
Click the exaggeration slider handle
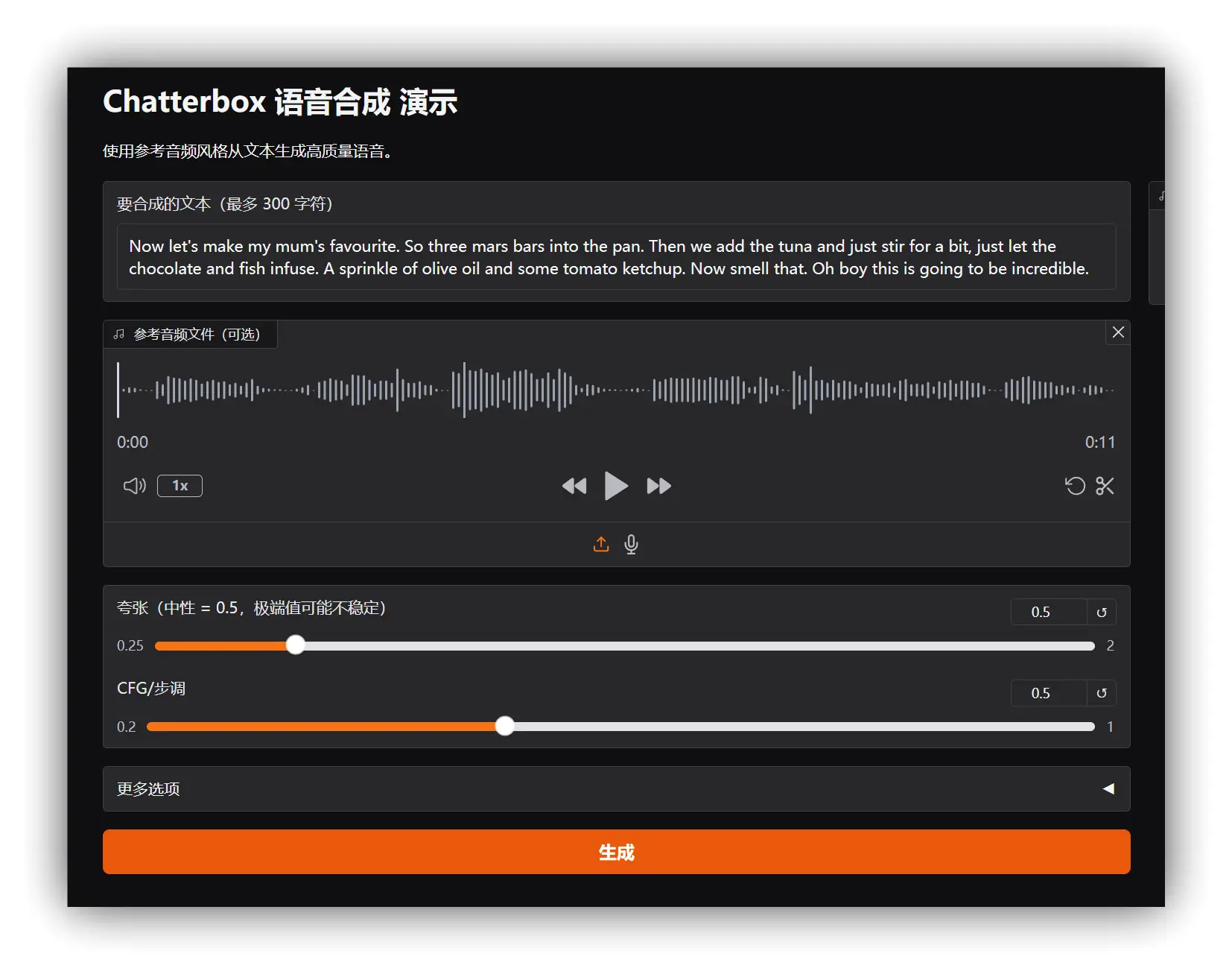coord(296,645)
